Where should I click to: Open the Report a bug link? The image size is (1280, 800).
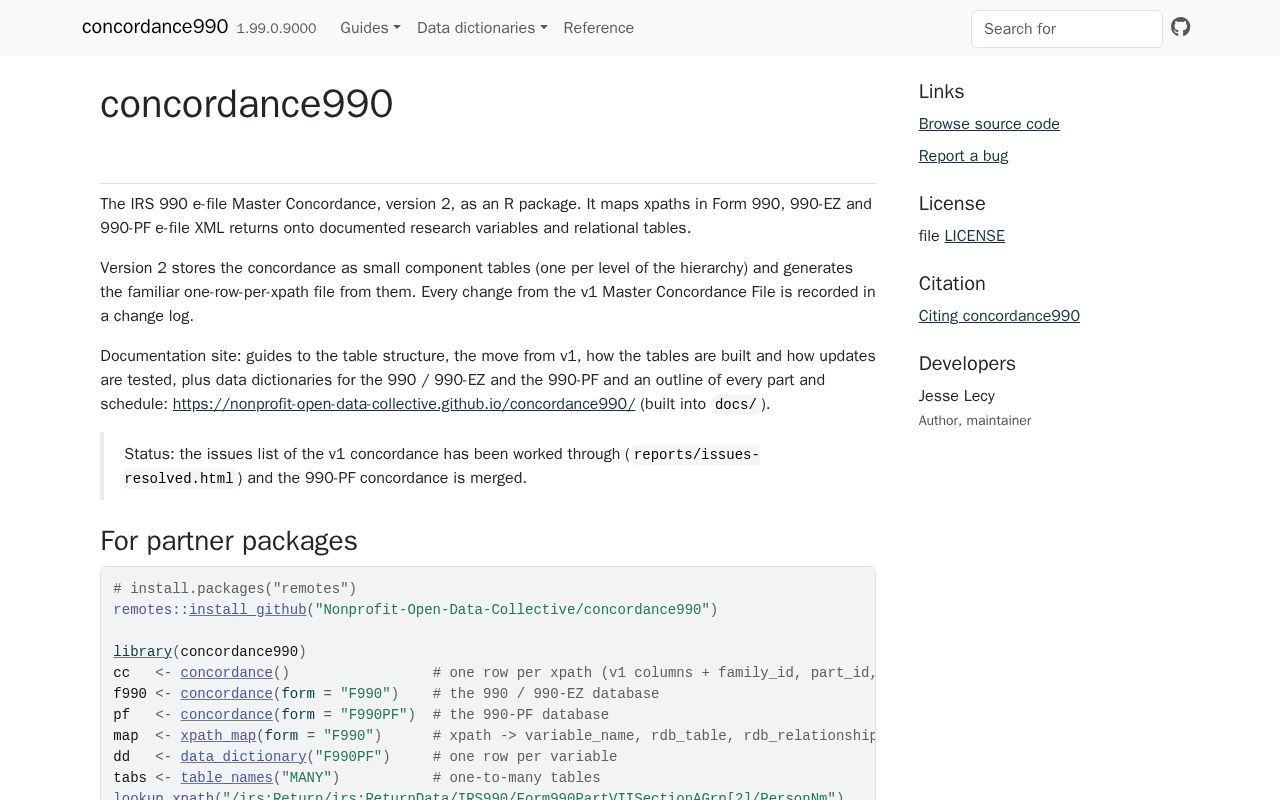963,156
